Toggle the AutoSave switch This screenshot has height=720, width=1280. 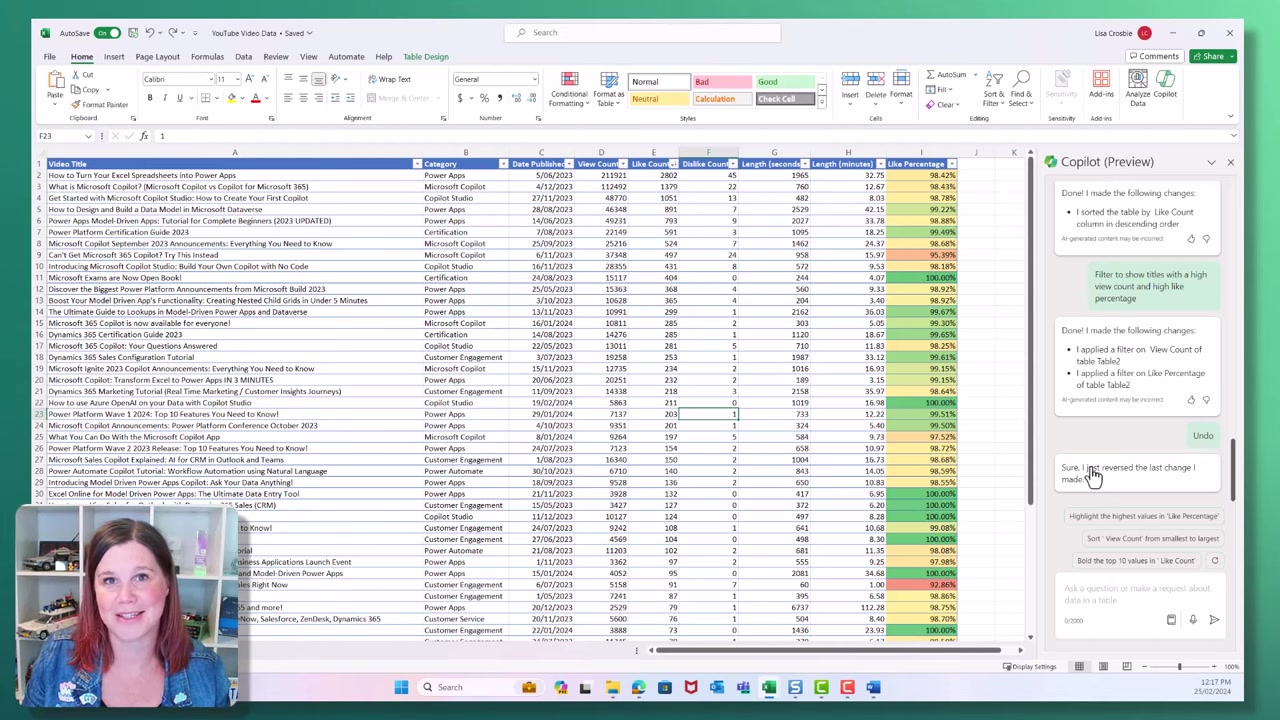point(107,33)
